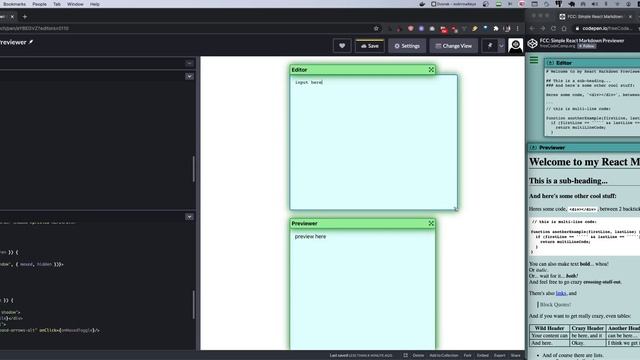Go forward in the right browser window

pos(542,29)
